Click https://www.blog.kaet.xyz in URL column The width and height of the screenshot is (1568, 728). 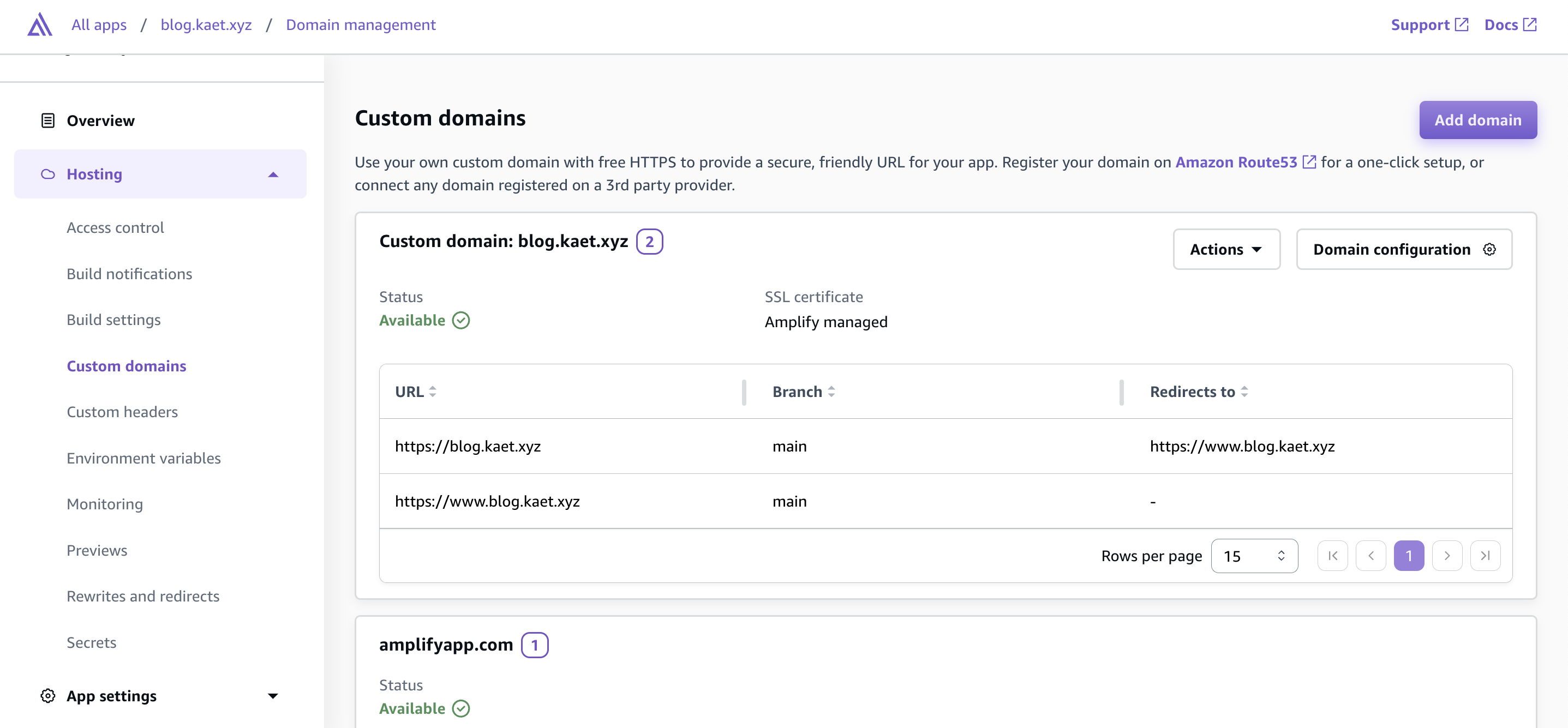(487, 501)
